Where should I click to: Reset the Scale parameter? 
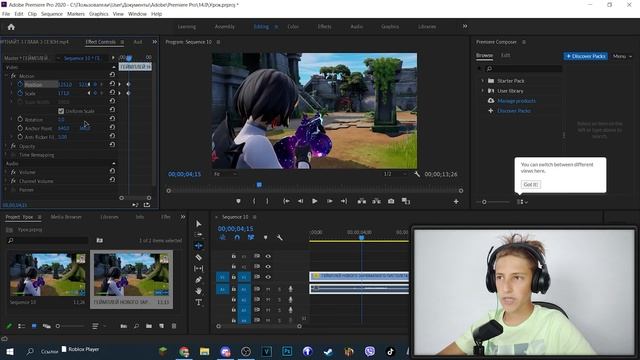coord(112,93)
